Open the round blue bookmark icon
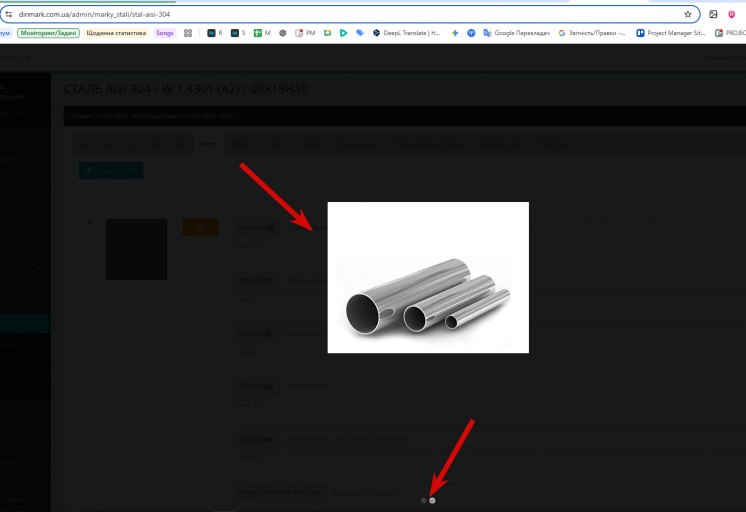The width and height of the screenshot is (746, 512). pos(471,33)
